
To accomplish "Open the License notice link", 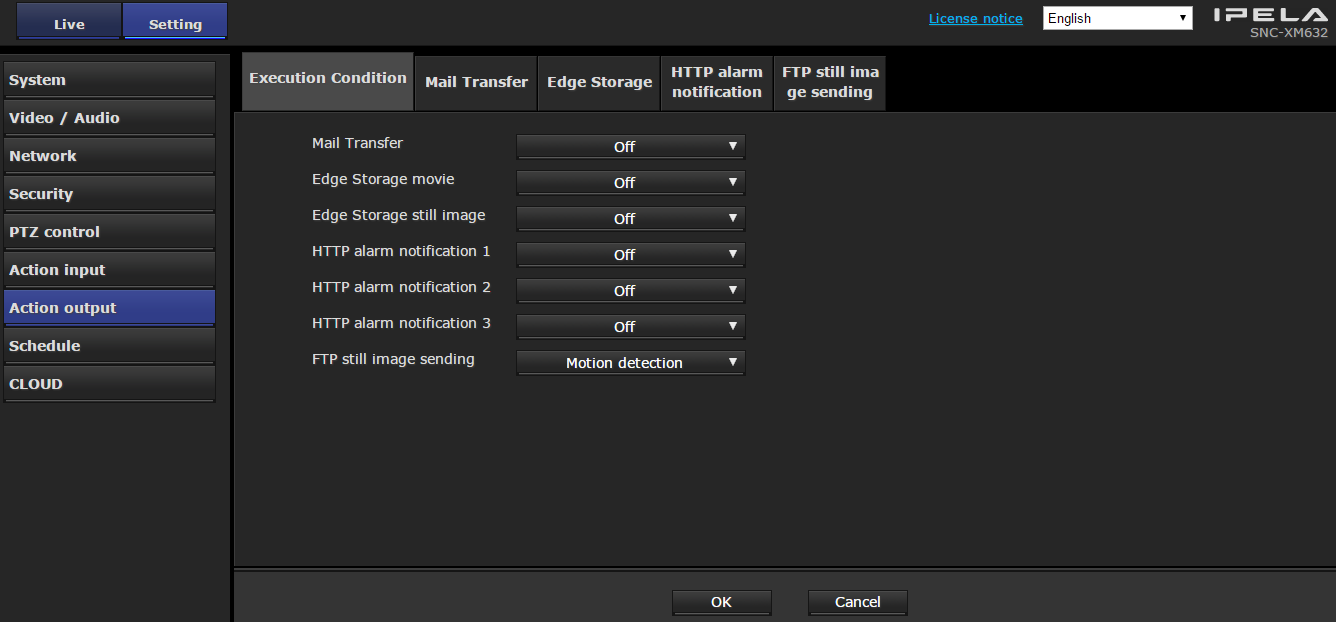I will coord(975,19).
